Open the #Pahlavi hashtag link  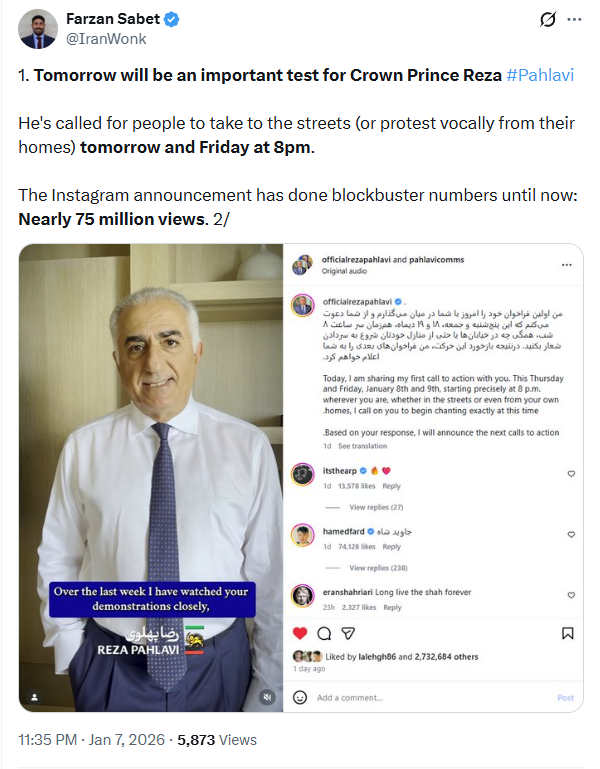pos(540,75)
